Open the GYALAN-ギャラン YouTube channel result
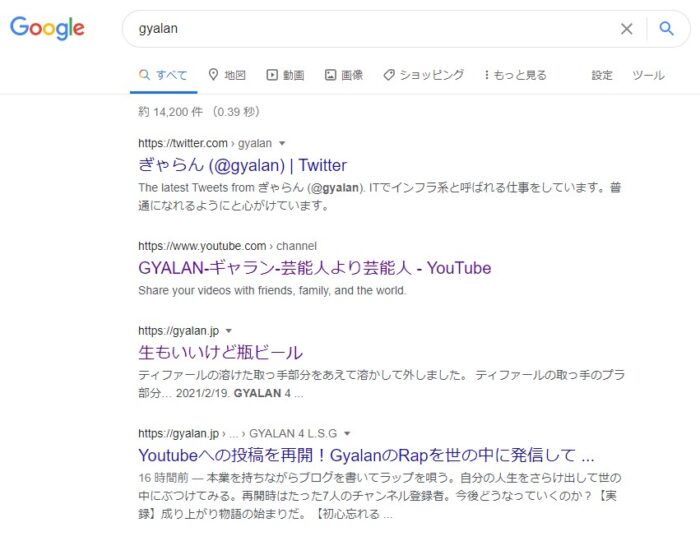This screenshot has height=541, width=700. click(315, 268)
